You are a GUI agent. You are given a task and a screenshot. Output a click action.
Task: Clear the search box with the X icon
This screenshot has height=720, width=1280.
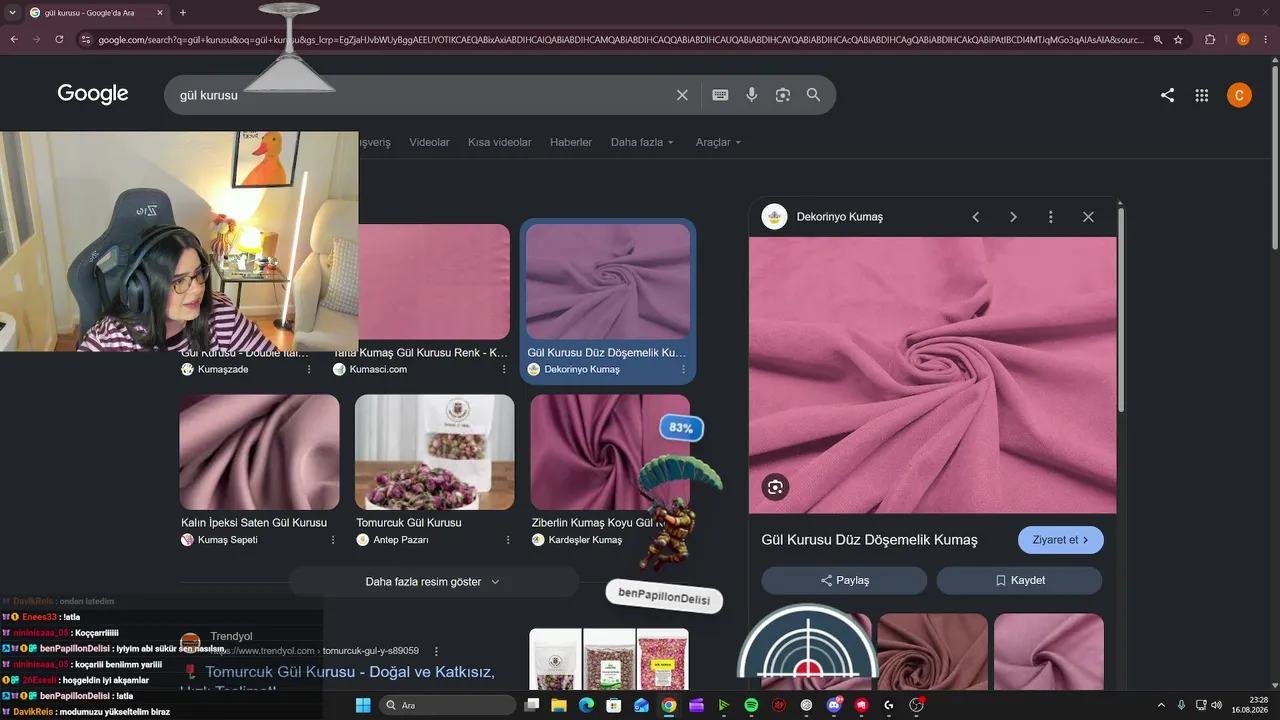pos(682,95)
